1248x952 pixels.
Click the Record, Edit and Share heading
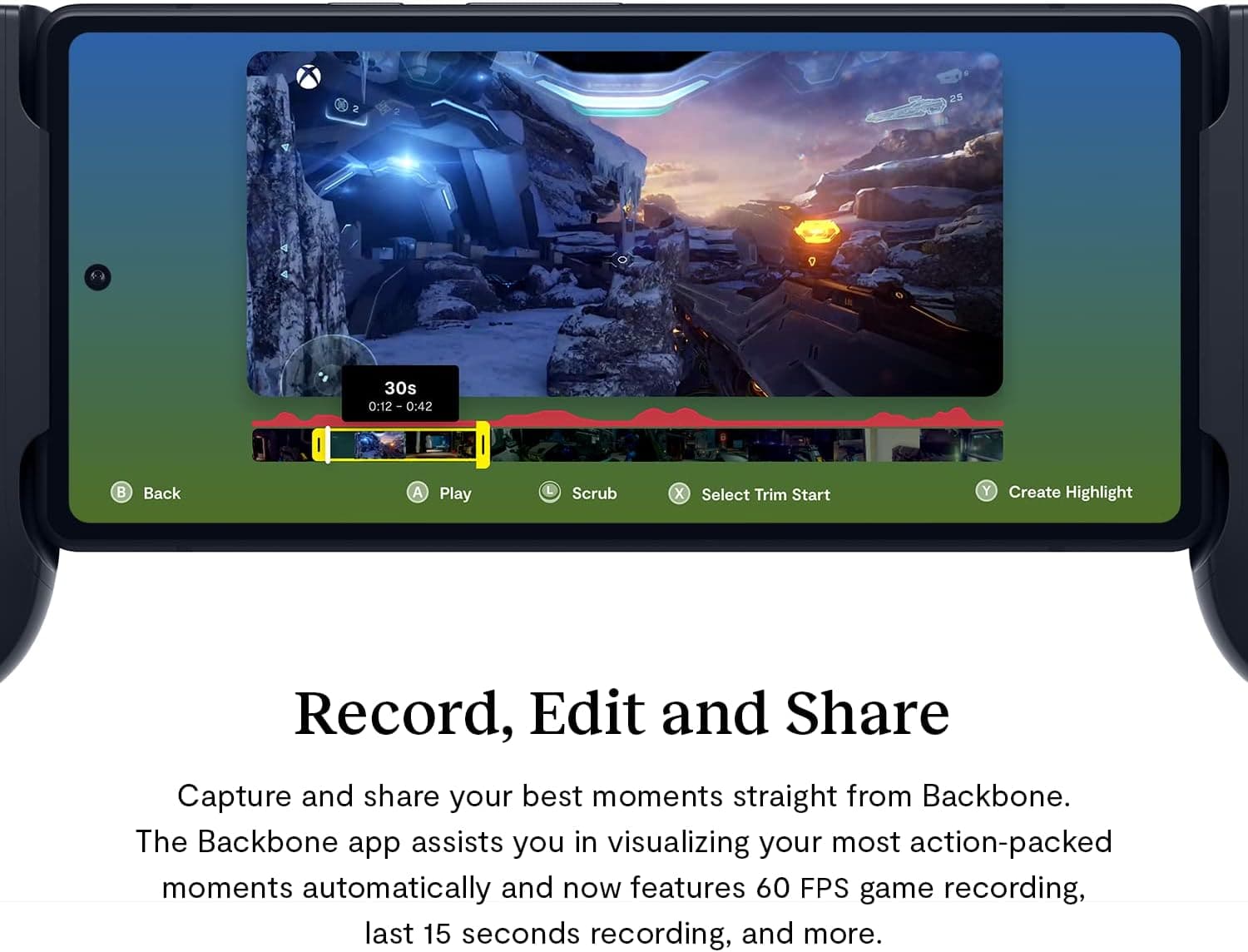622,713
